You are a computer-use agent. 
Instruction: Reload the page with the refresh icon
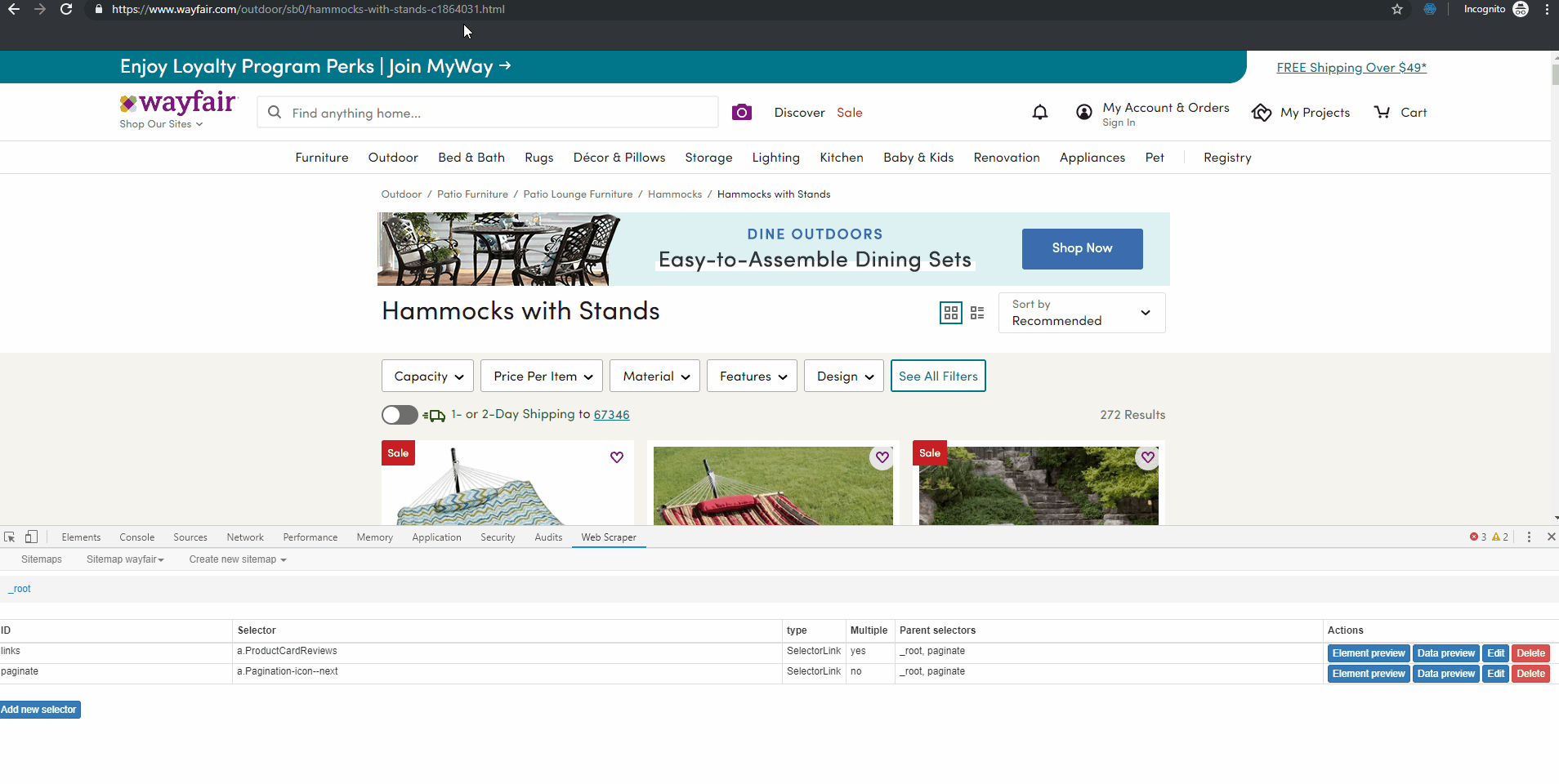pos(66,9)
